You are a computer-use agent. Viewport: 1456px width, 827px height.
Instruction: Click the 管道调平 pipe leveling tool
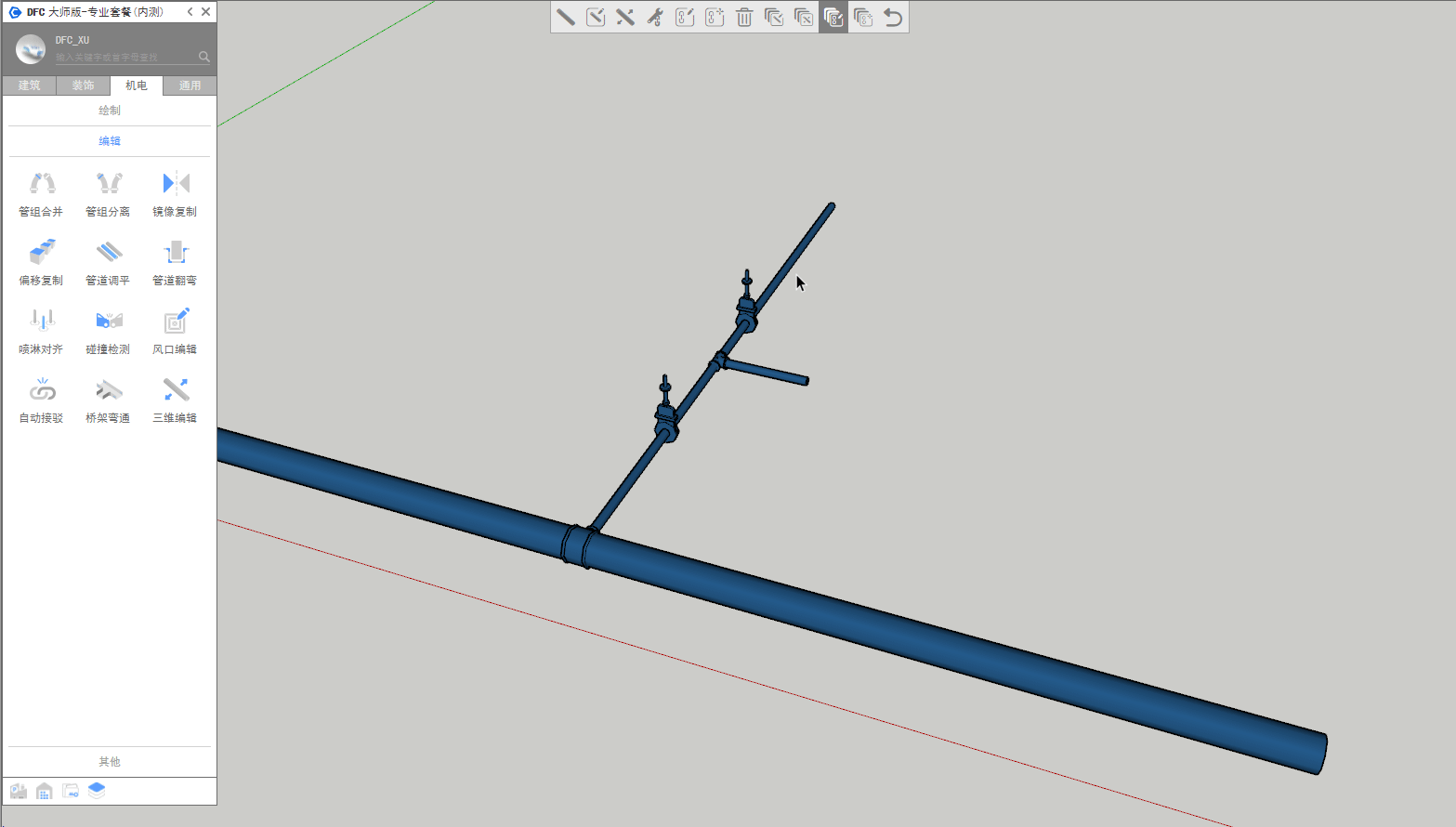tap(109, 262)
